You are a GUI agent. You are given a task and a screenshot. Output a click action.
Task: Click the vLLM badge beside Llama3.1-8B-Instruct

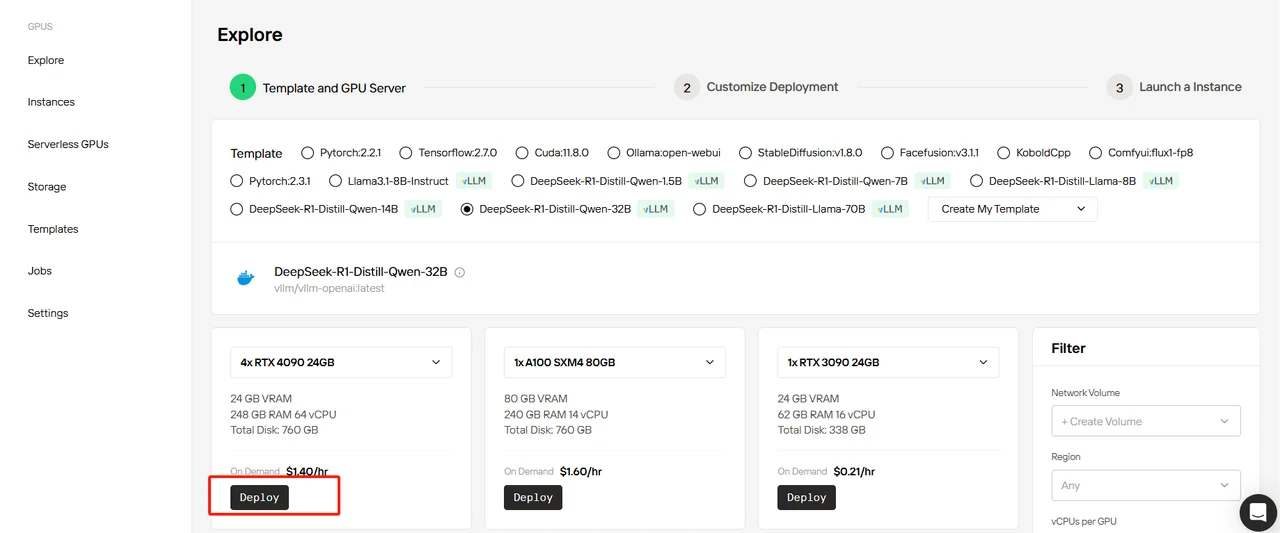point(474,181)
